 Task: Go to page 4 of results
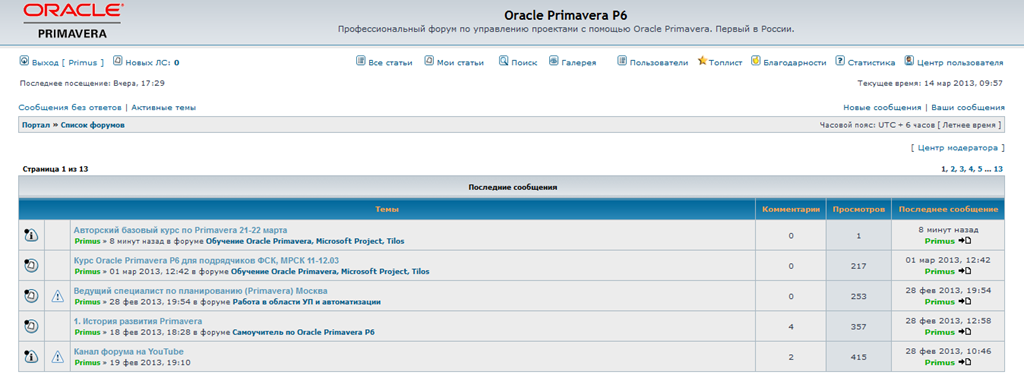pos(971,169)
